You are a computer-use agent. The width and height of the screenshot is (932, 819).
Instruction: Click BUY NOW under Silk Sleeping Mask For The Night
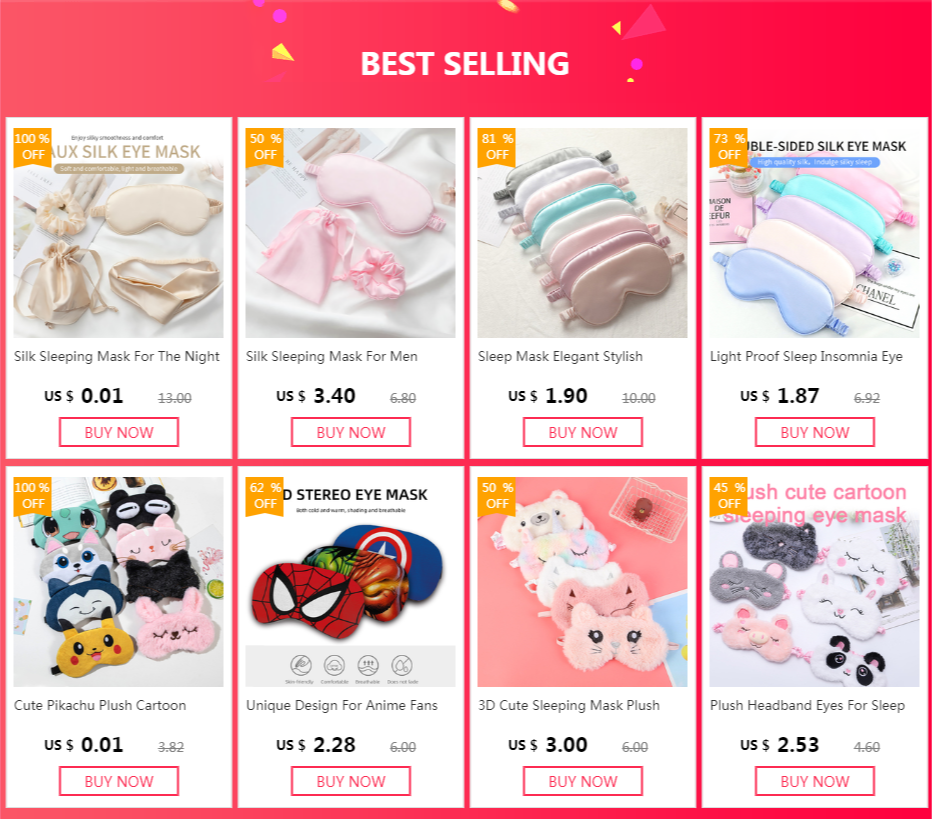119,432
